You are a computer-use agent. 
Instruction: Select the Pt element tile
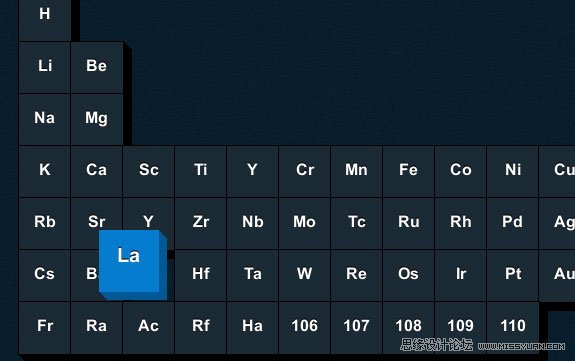(513, 276)
